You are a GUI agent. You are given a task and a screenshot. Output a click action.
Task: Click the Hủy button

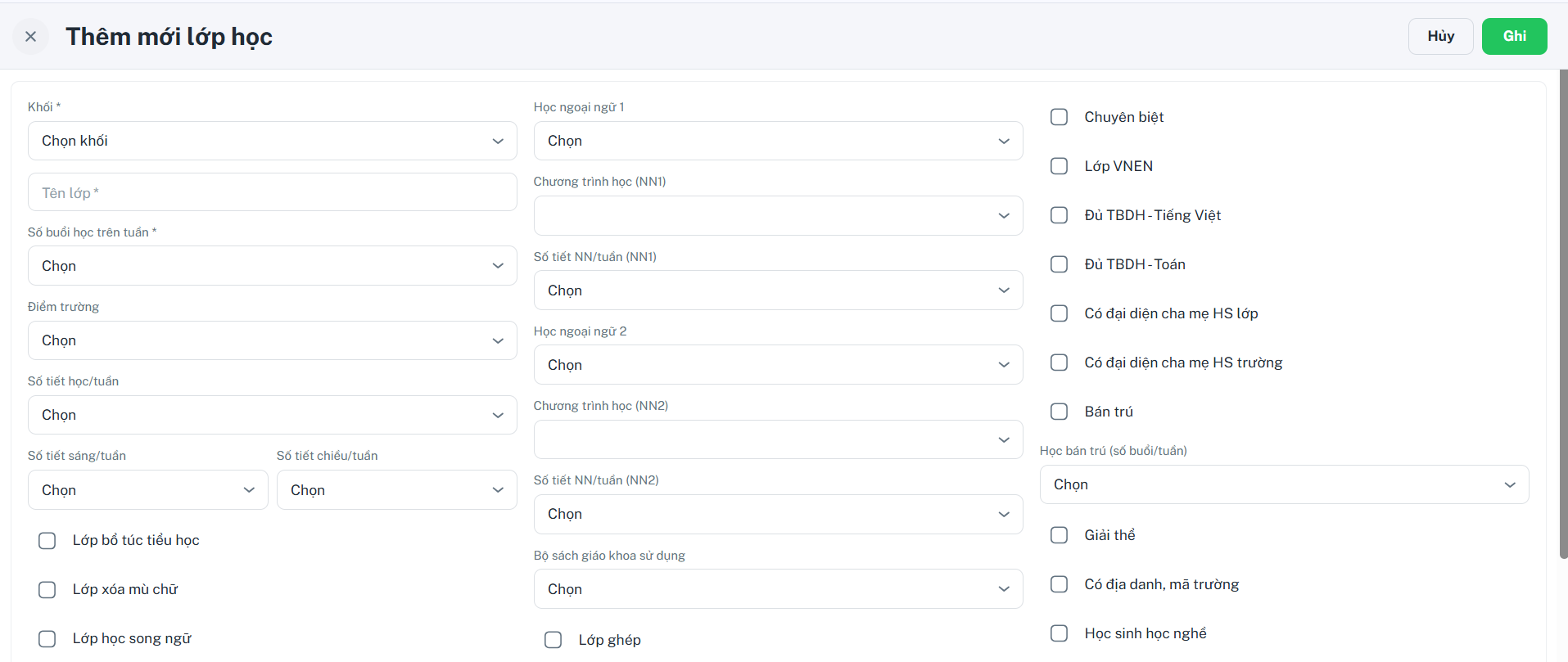tap(1440, 37)
